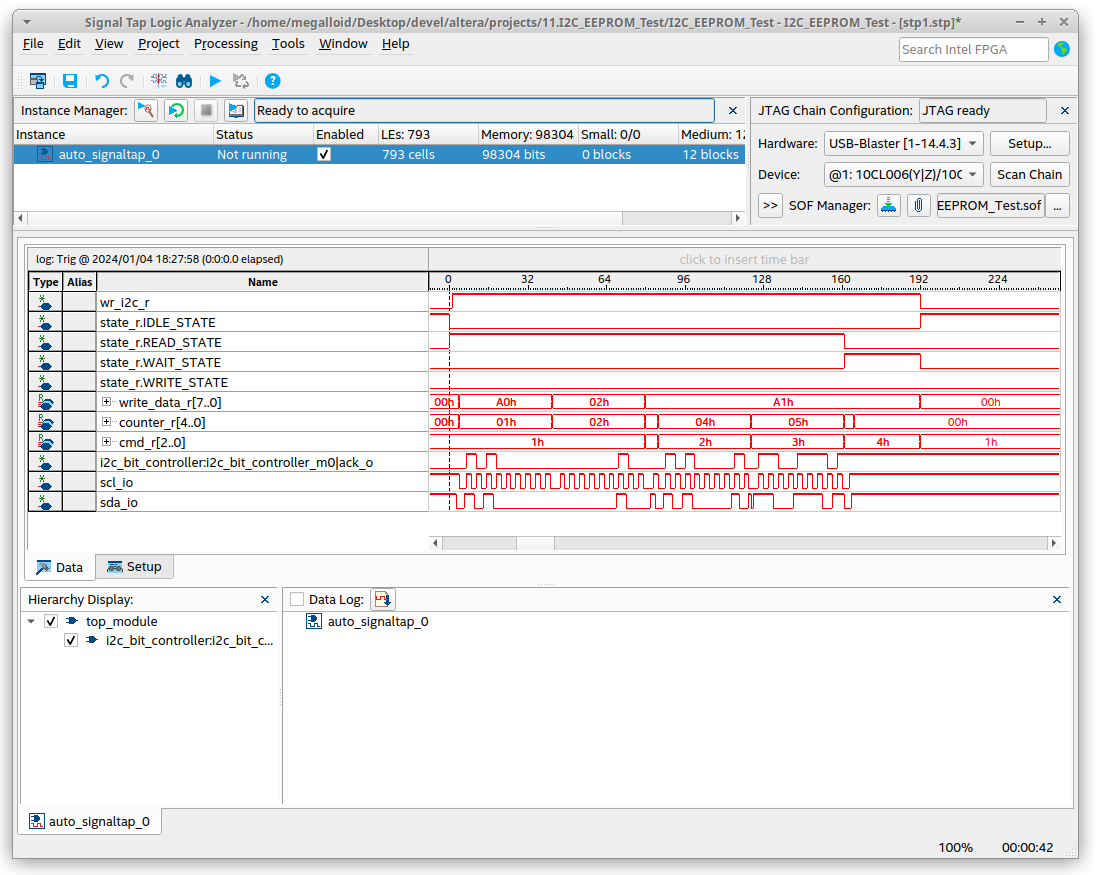Click the Run Analysis icon in Instance Manager

click(x=146, y=110)
